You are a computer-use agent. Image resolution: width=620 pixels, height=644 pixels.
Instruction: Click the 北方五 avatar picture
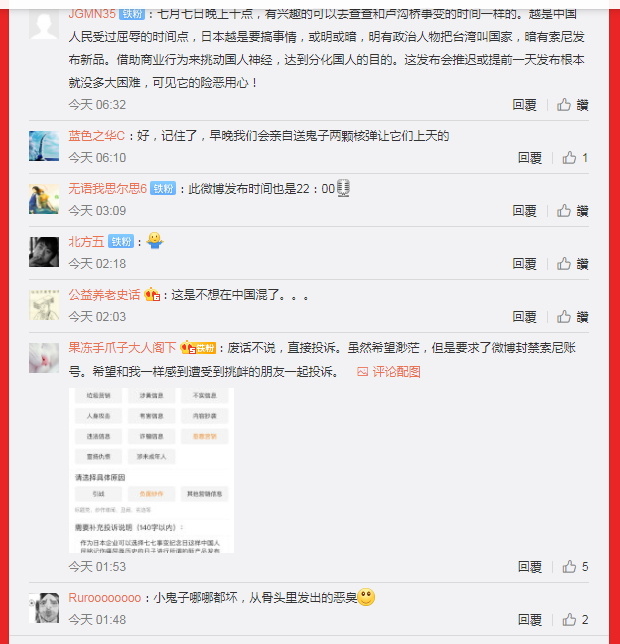click(x=44, y=252)
